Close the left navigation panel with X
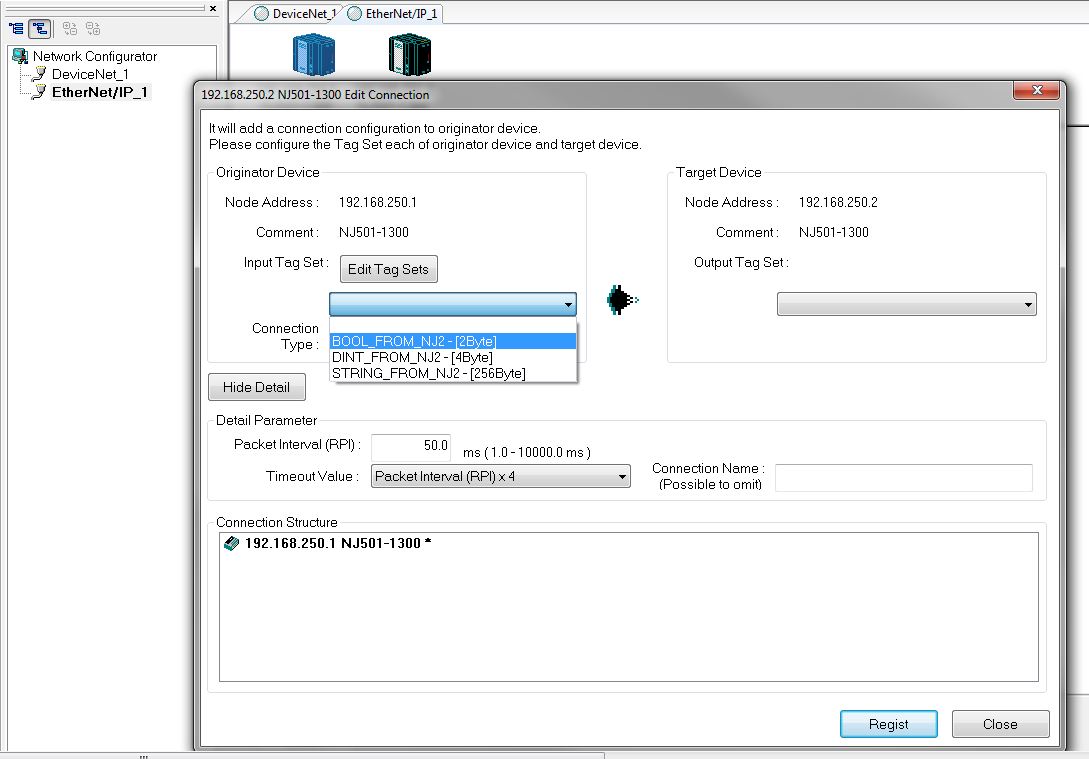1089x759 pixels. click(213, 8)
